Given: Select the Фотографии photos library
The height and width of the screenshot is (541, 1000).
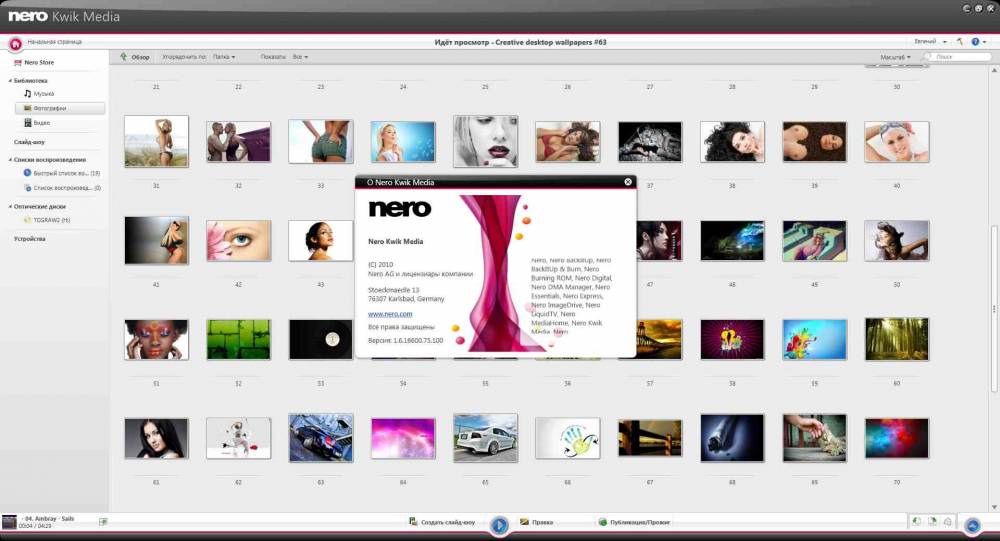Looking at the screenshot, I should pos(60,108).
